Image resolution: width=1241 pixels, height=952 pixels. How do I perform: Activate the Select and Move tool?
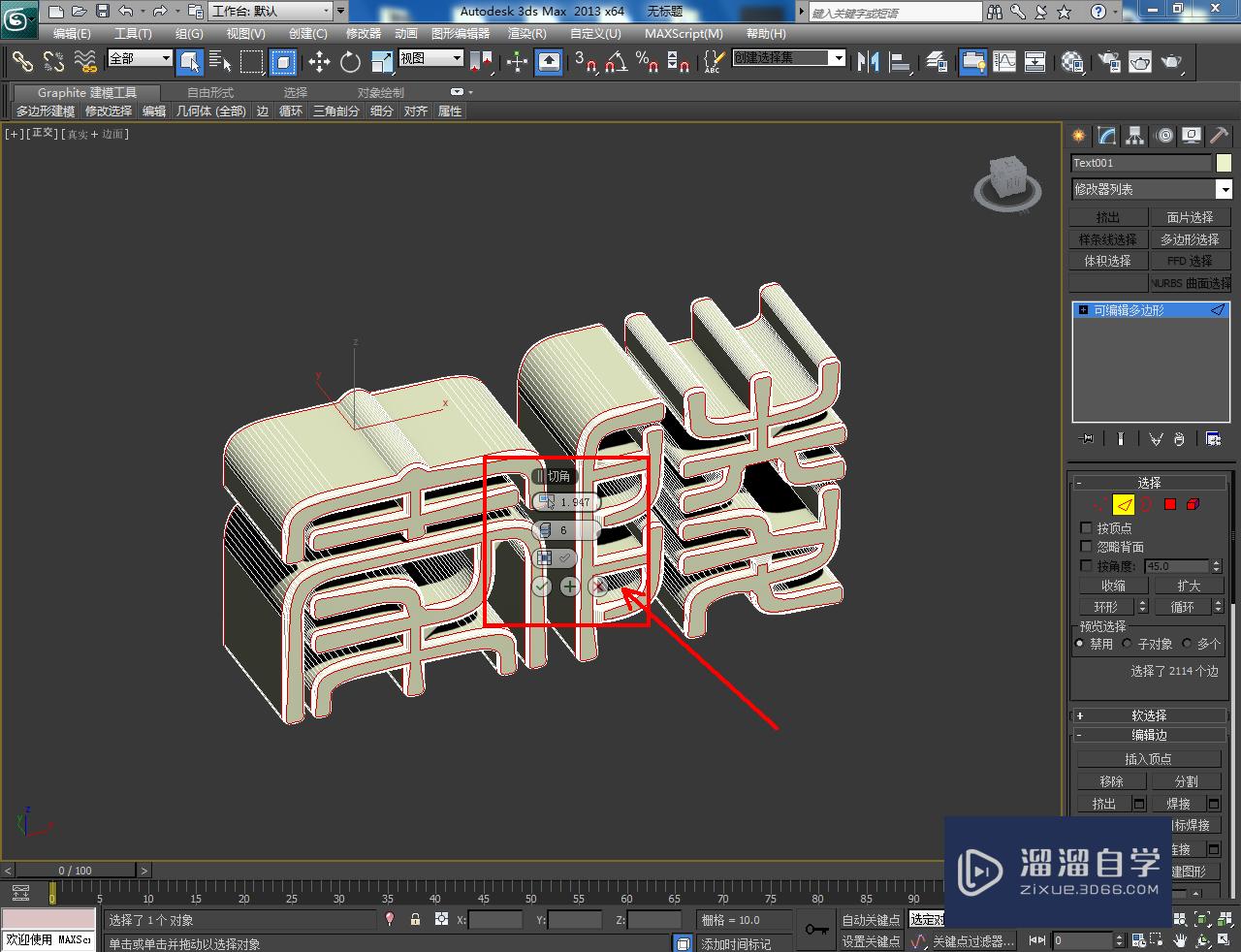tap(319, 62)
